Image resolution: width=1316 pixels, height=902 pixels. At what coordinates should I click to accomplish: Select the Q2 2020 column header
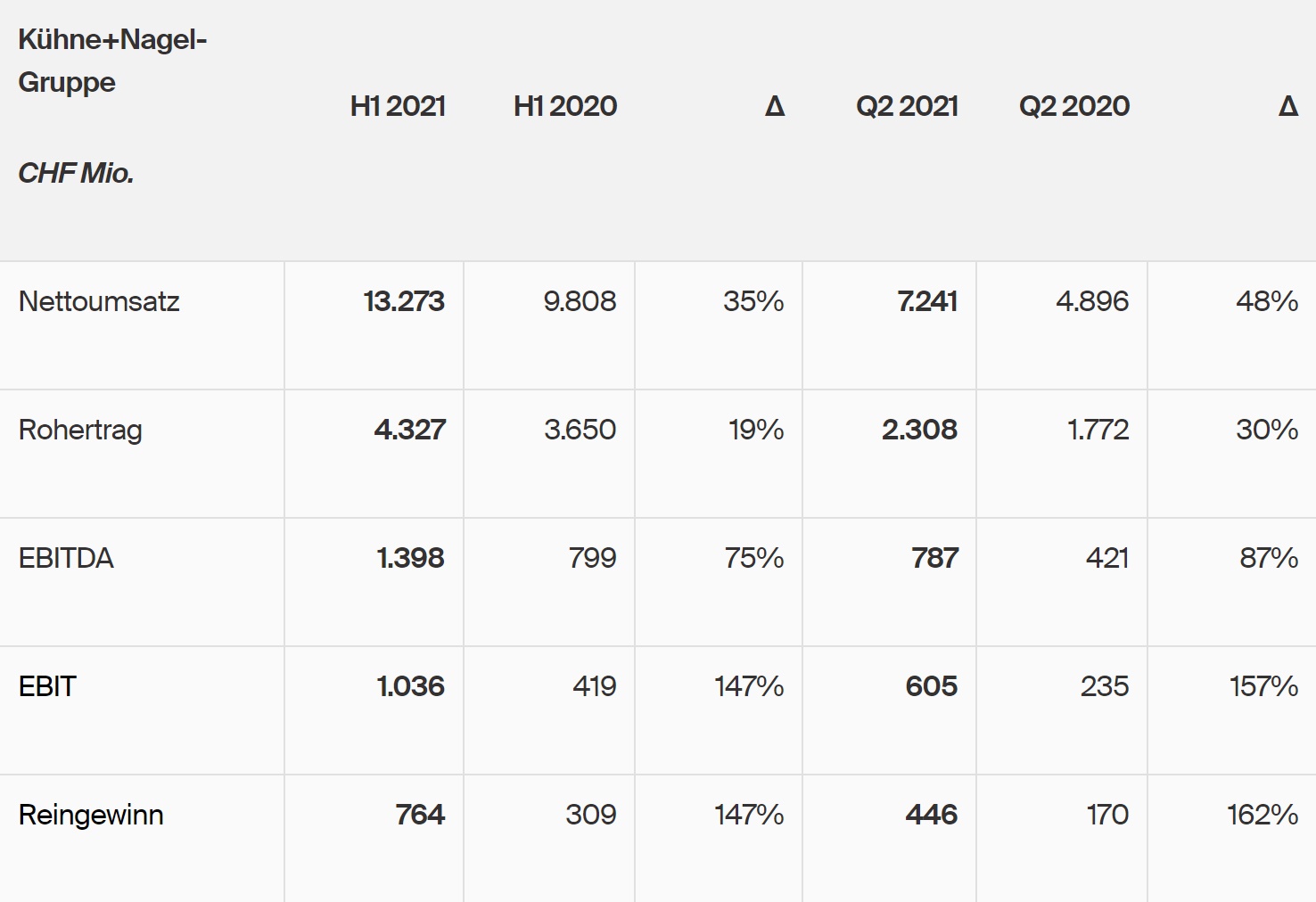1074,106
